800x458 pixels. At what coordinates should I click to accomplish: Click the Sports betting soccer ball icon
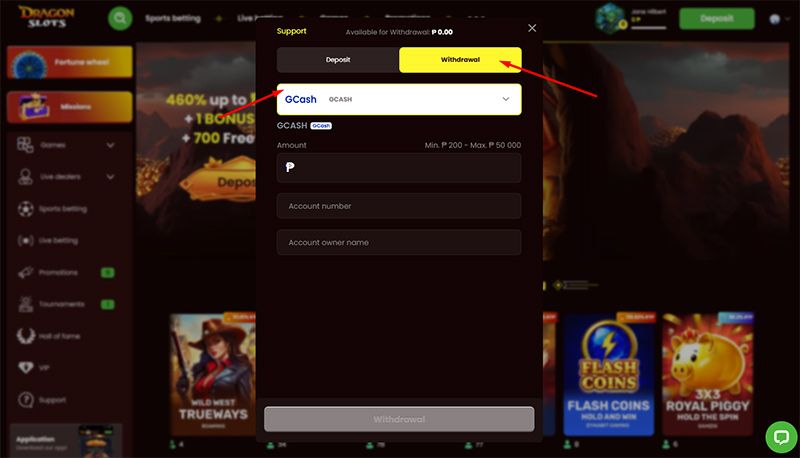coord(26,209)
